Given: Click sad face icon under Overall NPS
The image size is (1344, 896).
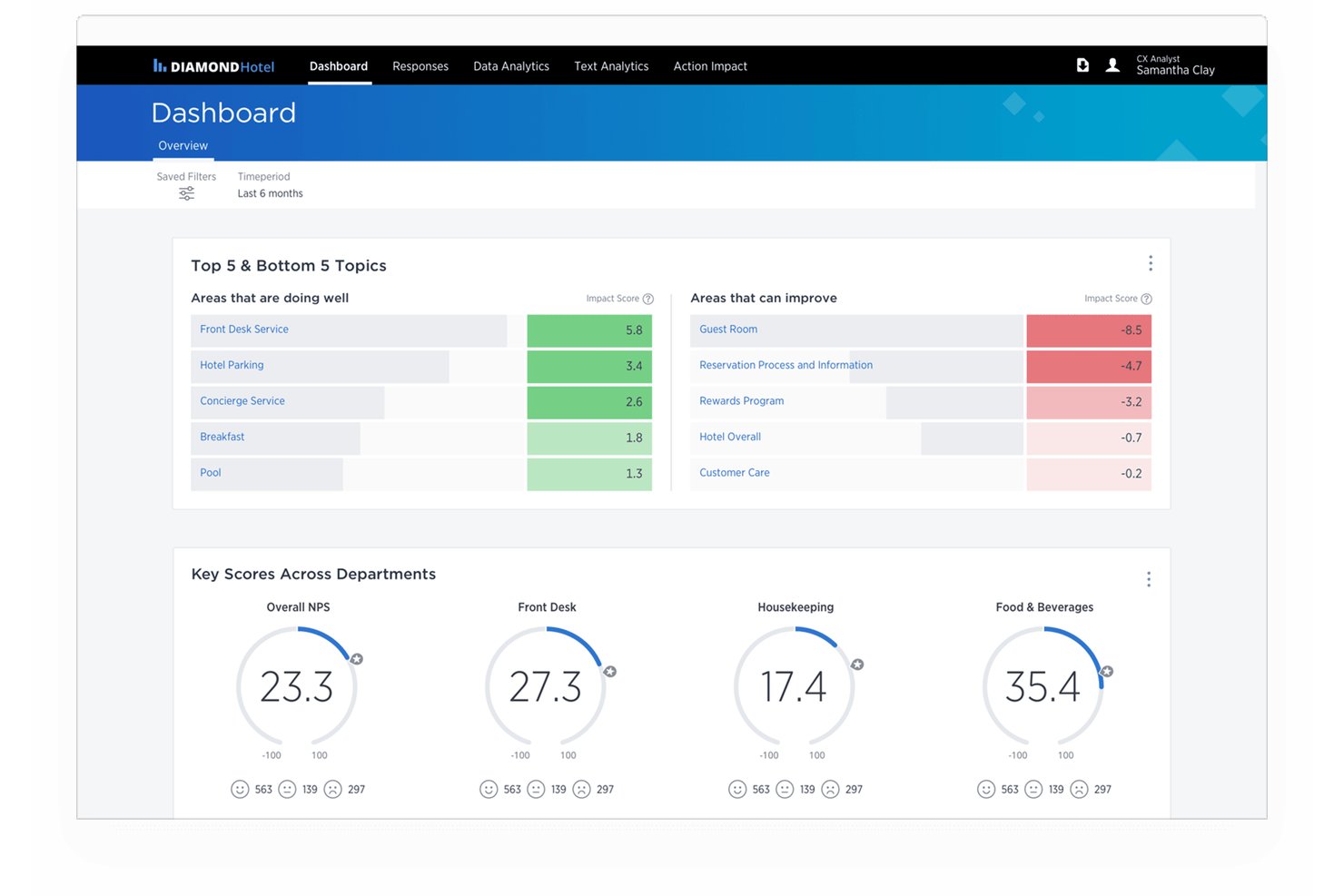Looking at the screenshot, I should tap(333, 789).
